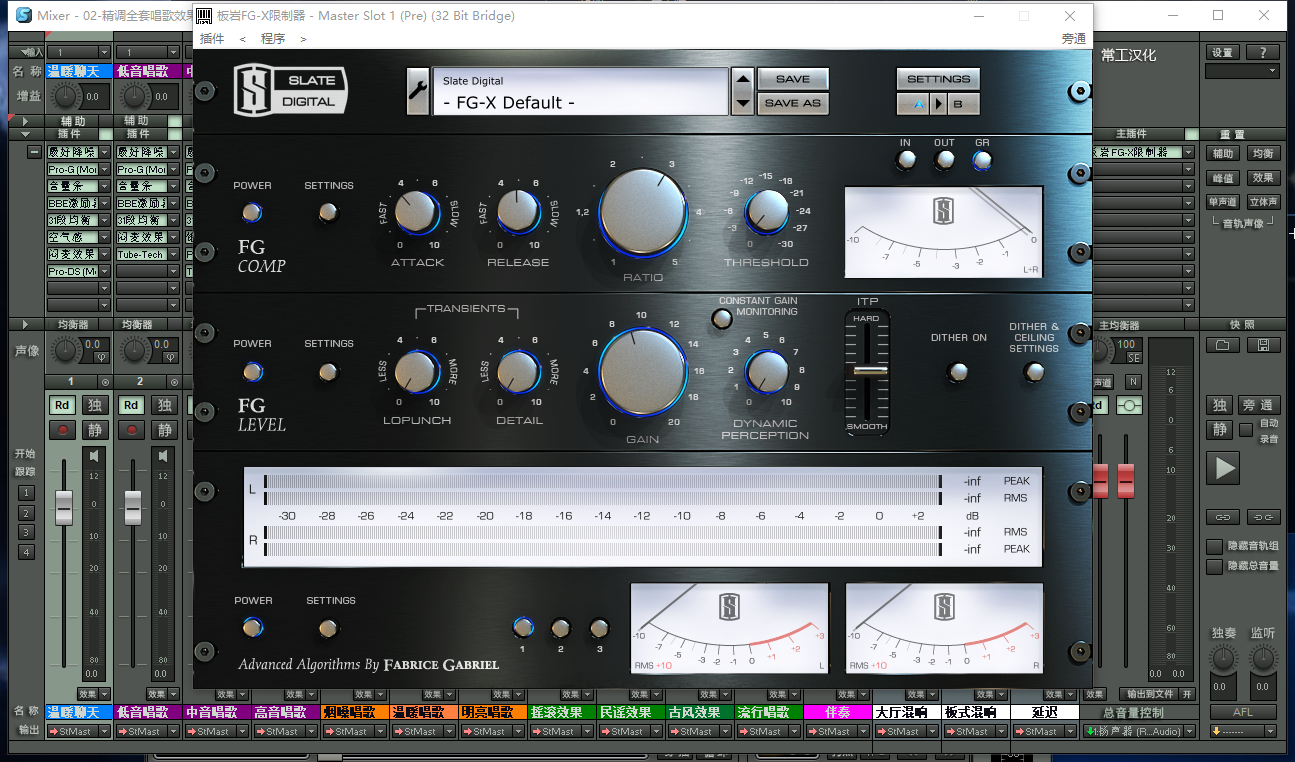Image resolution: width=1295 pixels, height=762 pixels.
Task: Click the THRESHOLD knob
Action: 766,212
